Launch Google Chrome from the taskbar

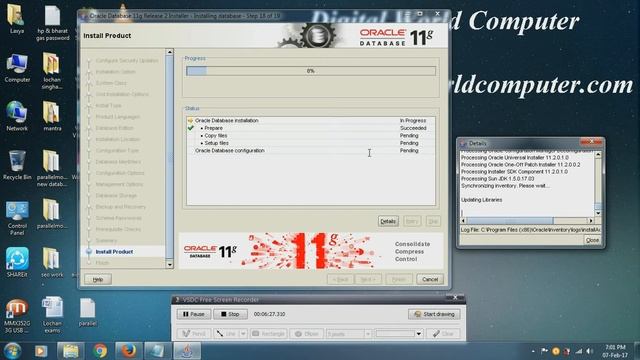point(99,351)
